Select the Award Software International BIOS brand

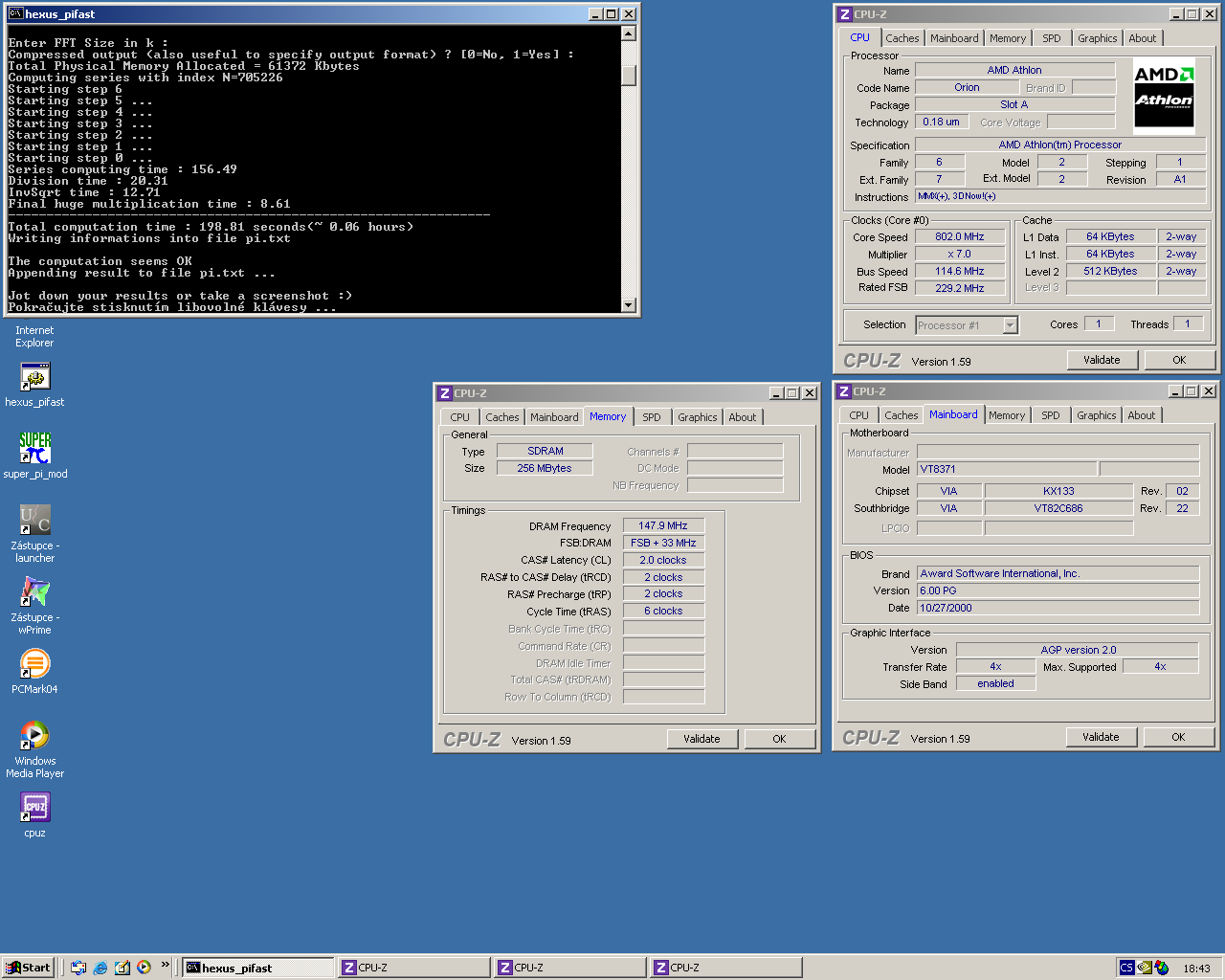(x=1058, y=573)
